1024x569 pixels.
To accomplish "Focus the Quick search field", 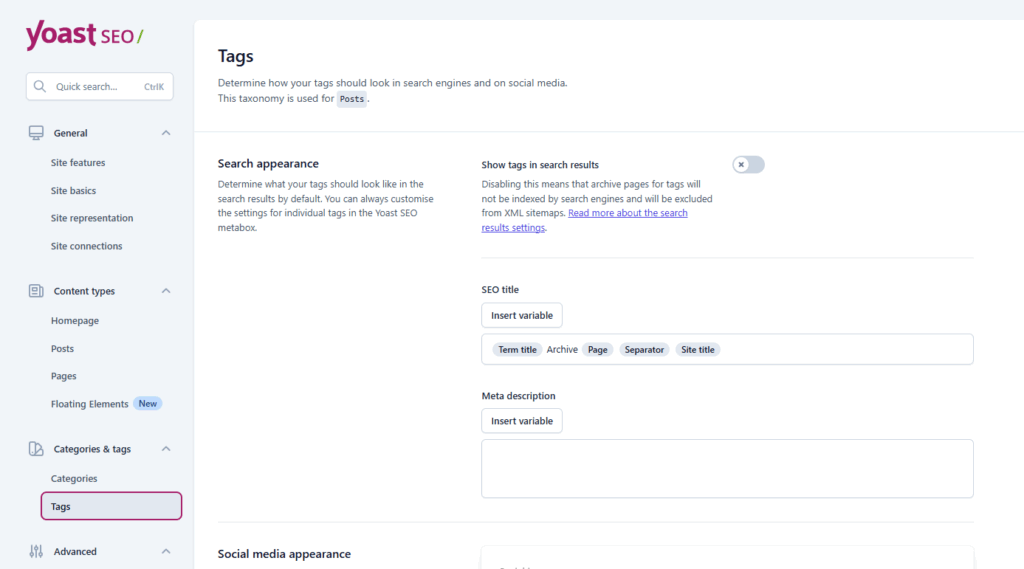I will pos(98,87).
